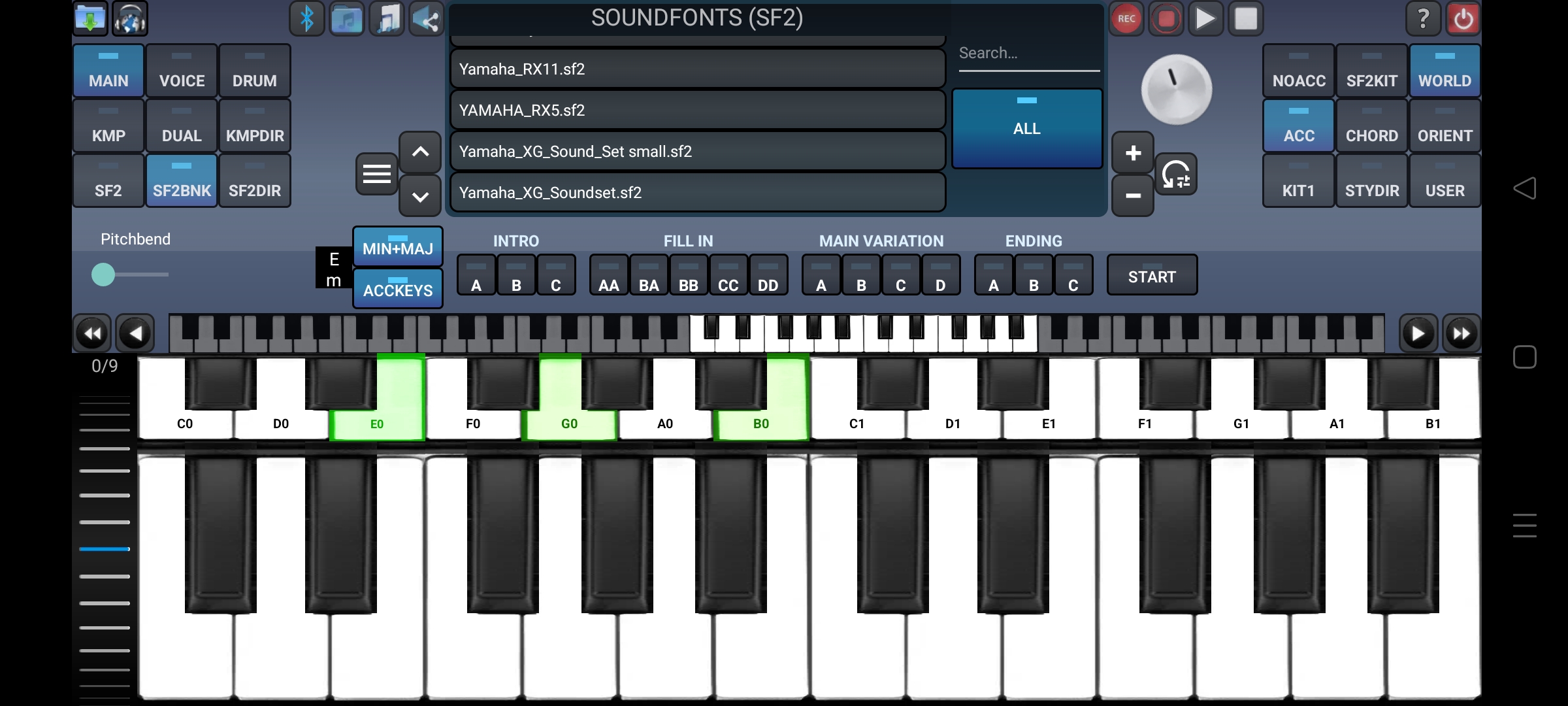This screenshot has height=706, width=1568.
Task: Open the help question mark icon
Action: [1423, 19]
